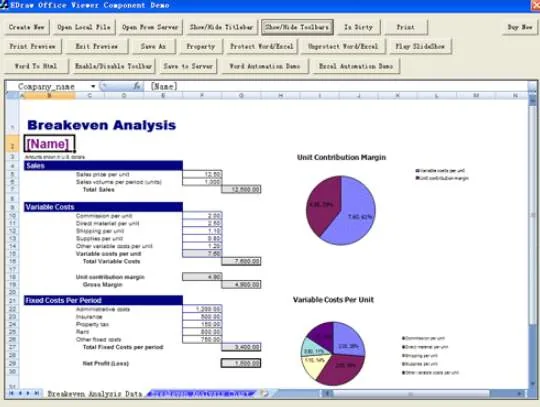Click the select all corner cell
Image resolution: width=540 pixels, height=407 pixels.
click(x=12, y=95)
